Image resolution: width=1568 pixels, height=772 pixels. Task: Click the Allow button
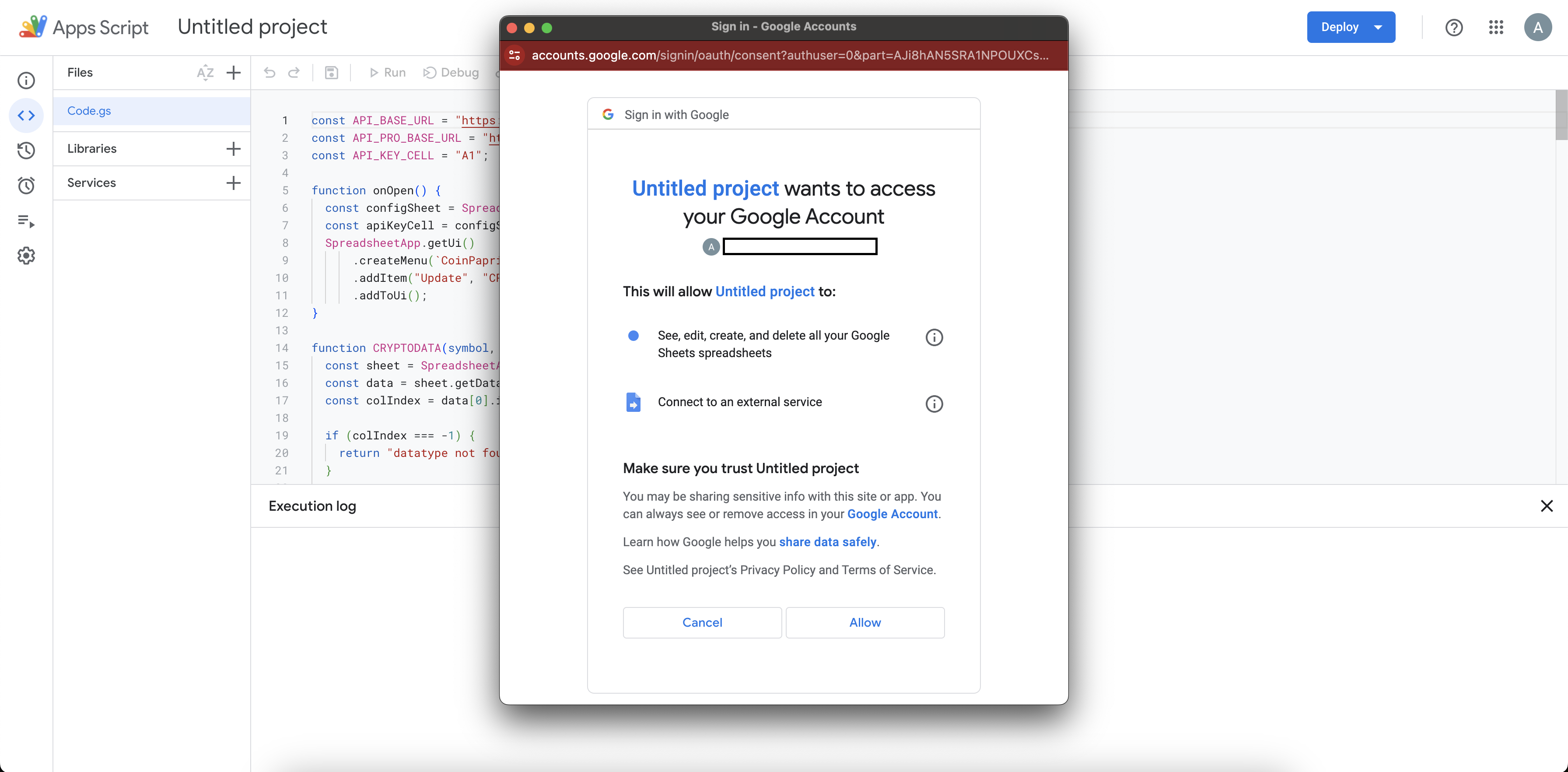tap(864, 622)
